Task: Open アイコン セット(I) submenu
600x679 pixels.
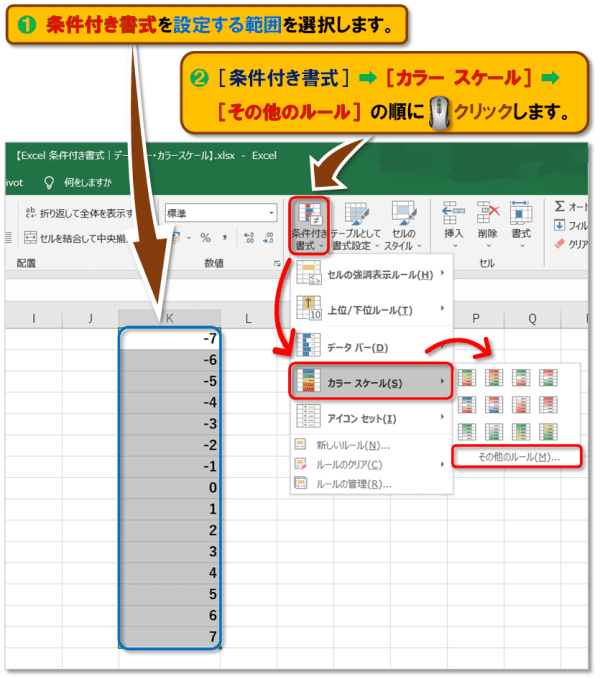Action: [371, 417]
